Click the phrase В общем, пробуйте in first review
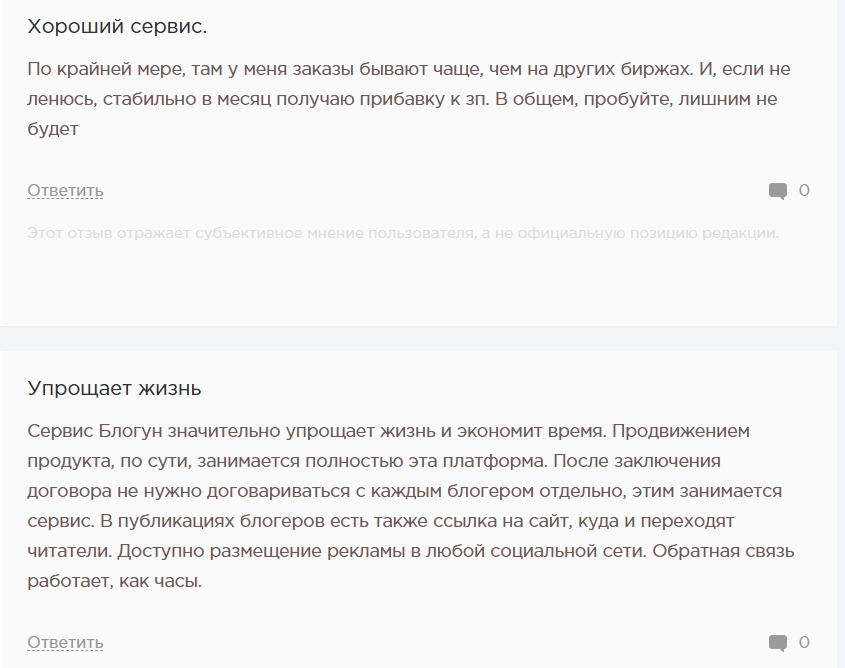 point(565,100)
